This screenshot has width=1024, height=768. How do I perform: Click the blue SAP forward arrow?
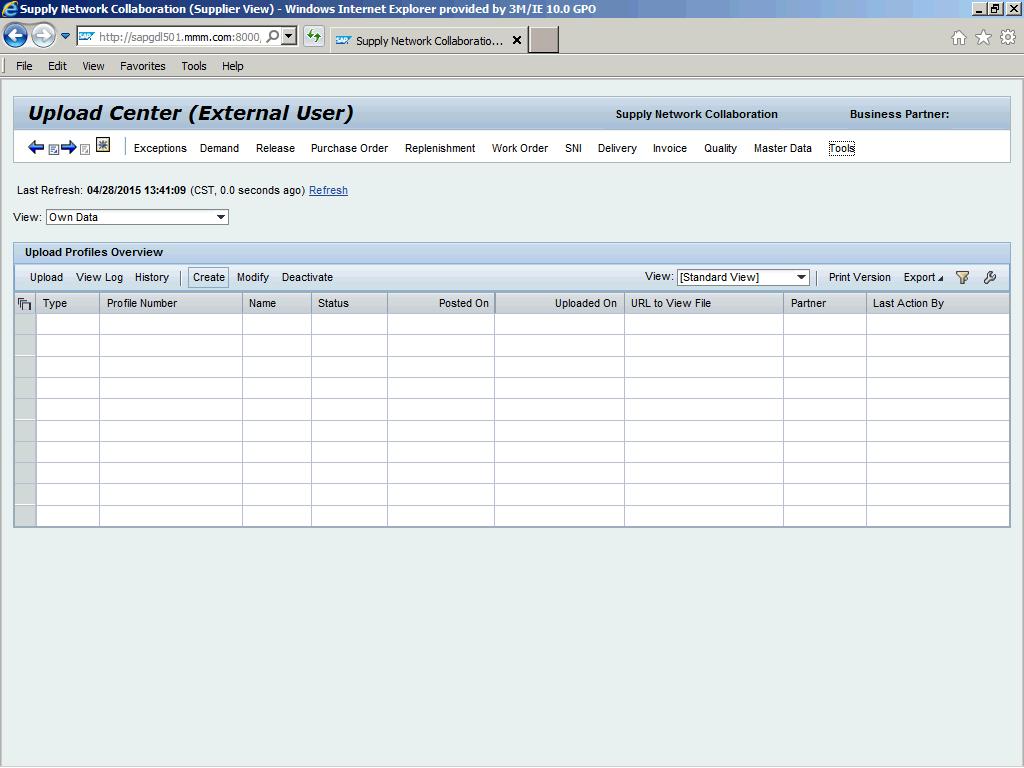tap(69, 147)
